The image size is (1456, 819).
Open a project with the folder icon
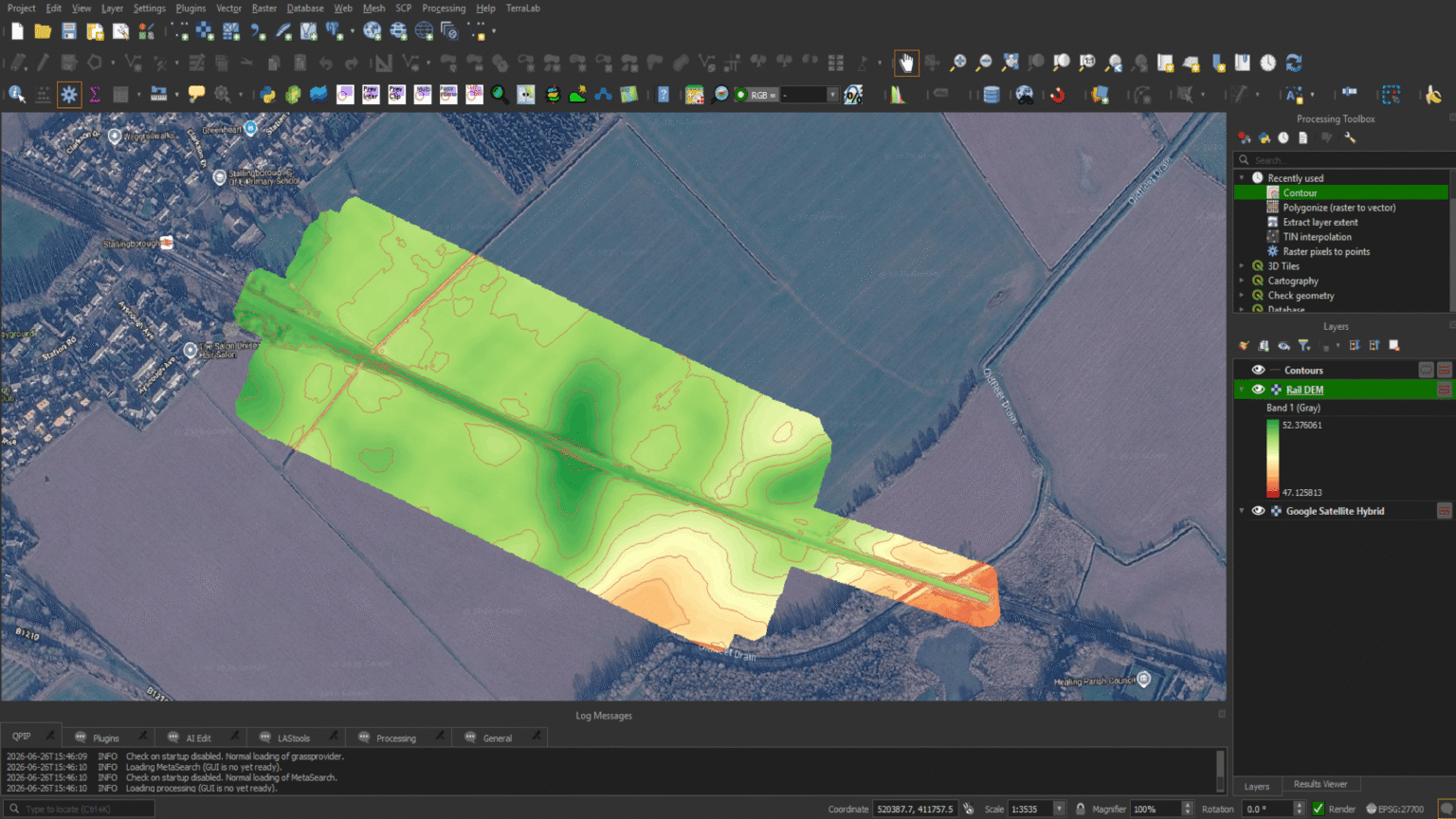[x=43, y=31]
